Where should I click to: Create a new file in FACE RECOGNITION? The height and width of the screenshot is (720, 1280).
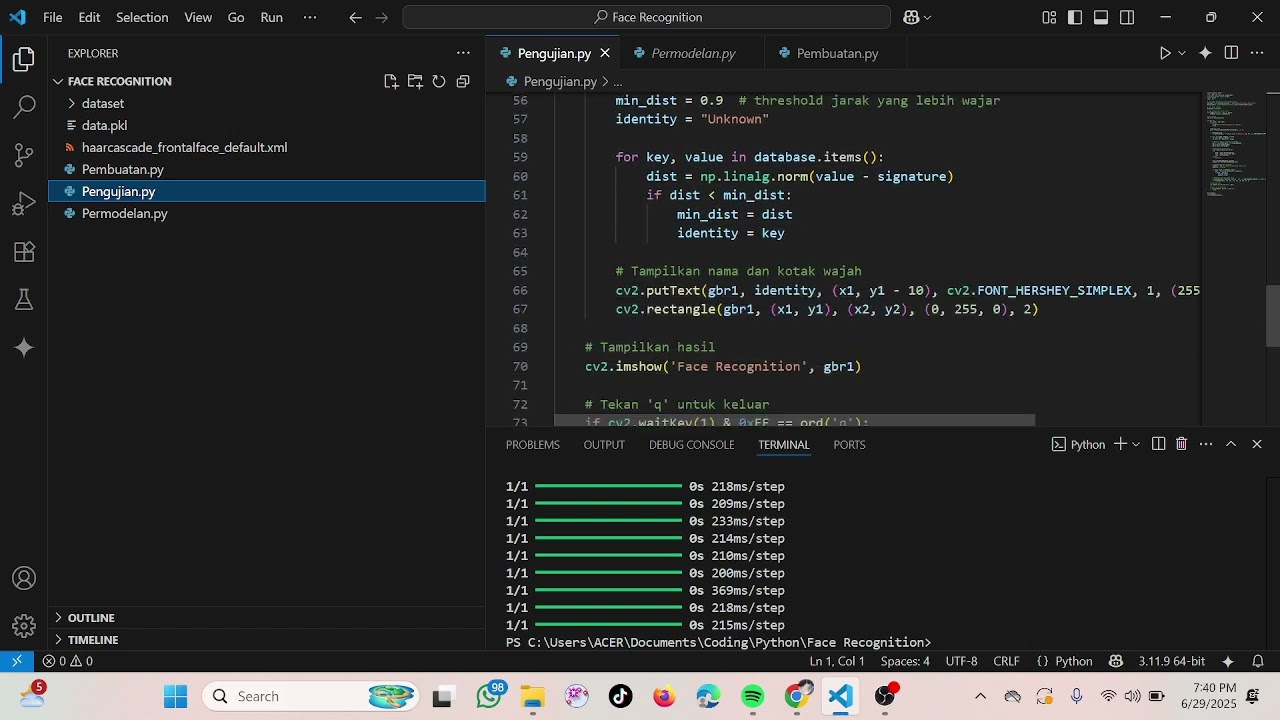(391, 81)
